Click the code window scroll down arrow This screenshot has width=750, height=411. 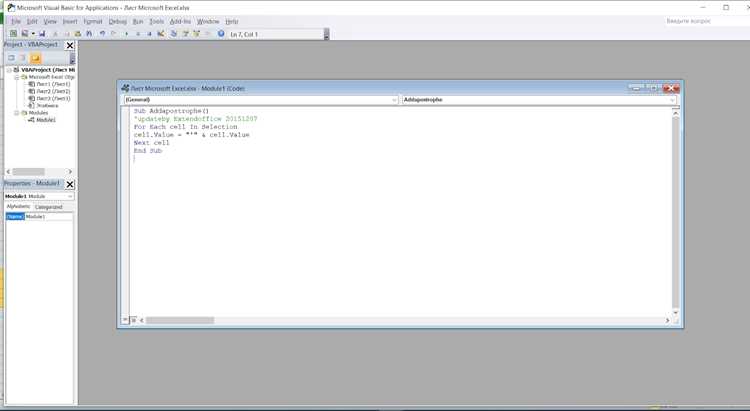click(675, 312)
